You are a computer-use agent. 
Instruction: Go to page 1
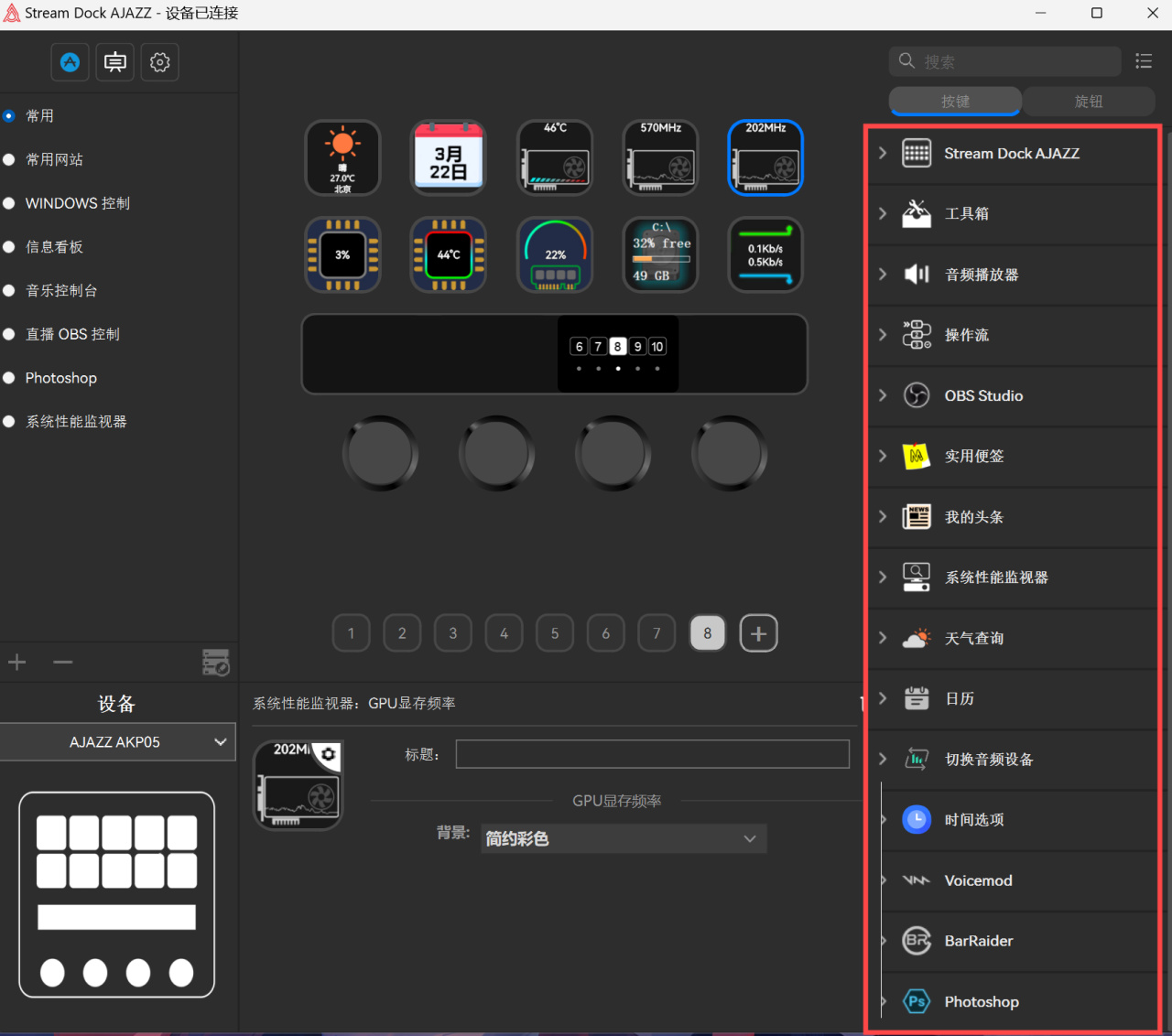[351, 633]
